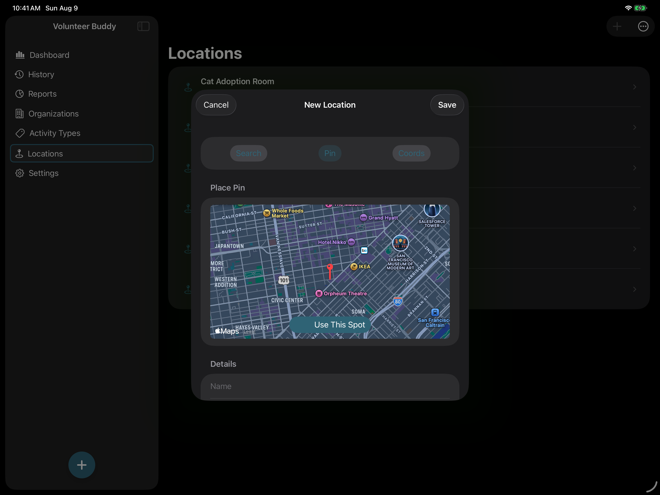The width and height of the screenshot is (660, 495).
Task: Tap the Whole Foods Market map marker
Action: coord(266,213)
